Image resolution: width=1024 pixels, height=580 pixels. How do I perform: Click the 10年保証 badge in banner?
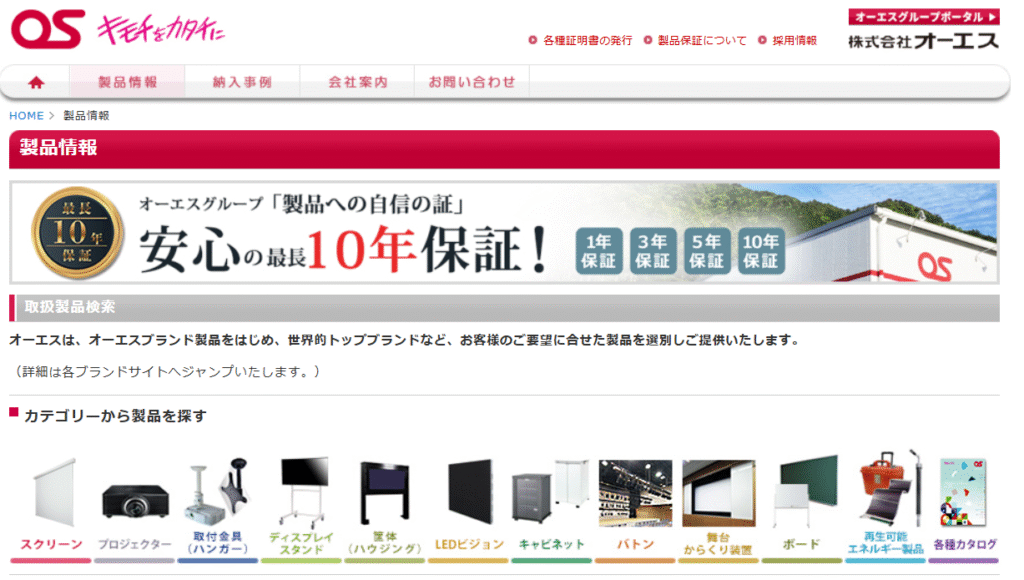pos(761,251)
